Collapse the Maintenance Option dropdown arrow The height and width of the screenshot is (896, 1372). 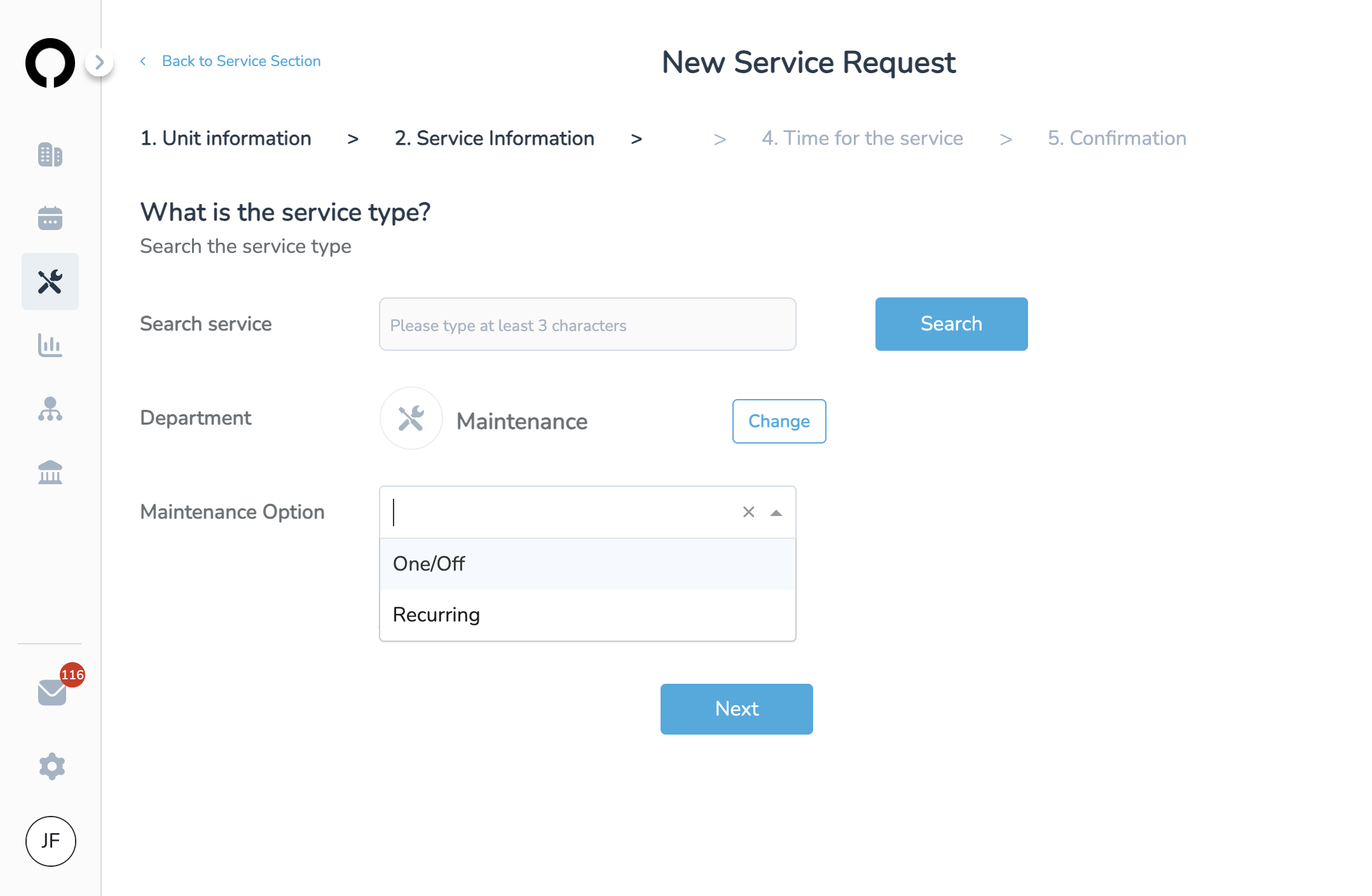point(776,512)
